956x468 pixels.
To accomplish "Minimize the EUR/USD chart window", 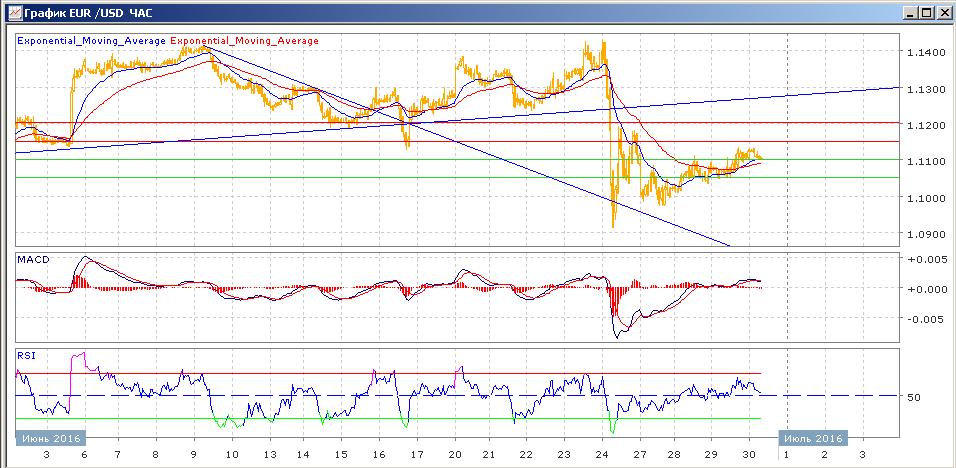I will 907,12.
